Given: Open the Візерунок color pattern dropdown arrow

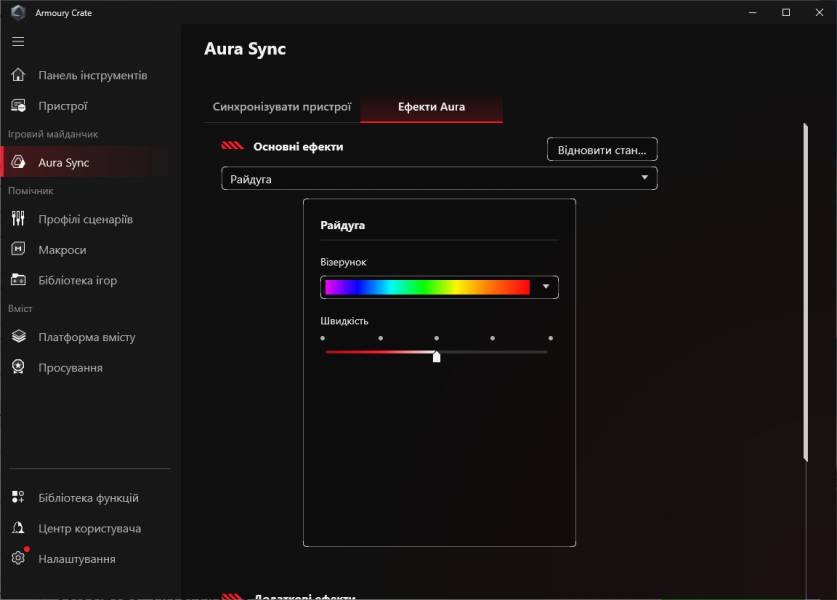Looking at the screenshot, I should point(546,287).
